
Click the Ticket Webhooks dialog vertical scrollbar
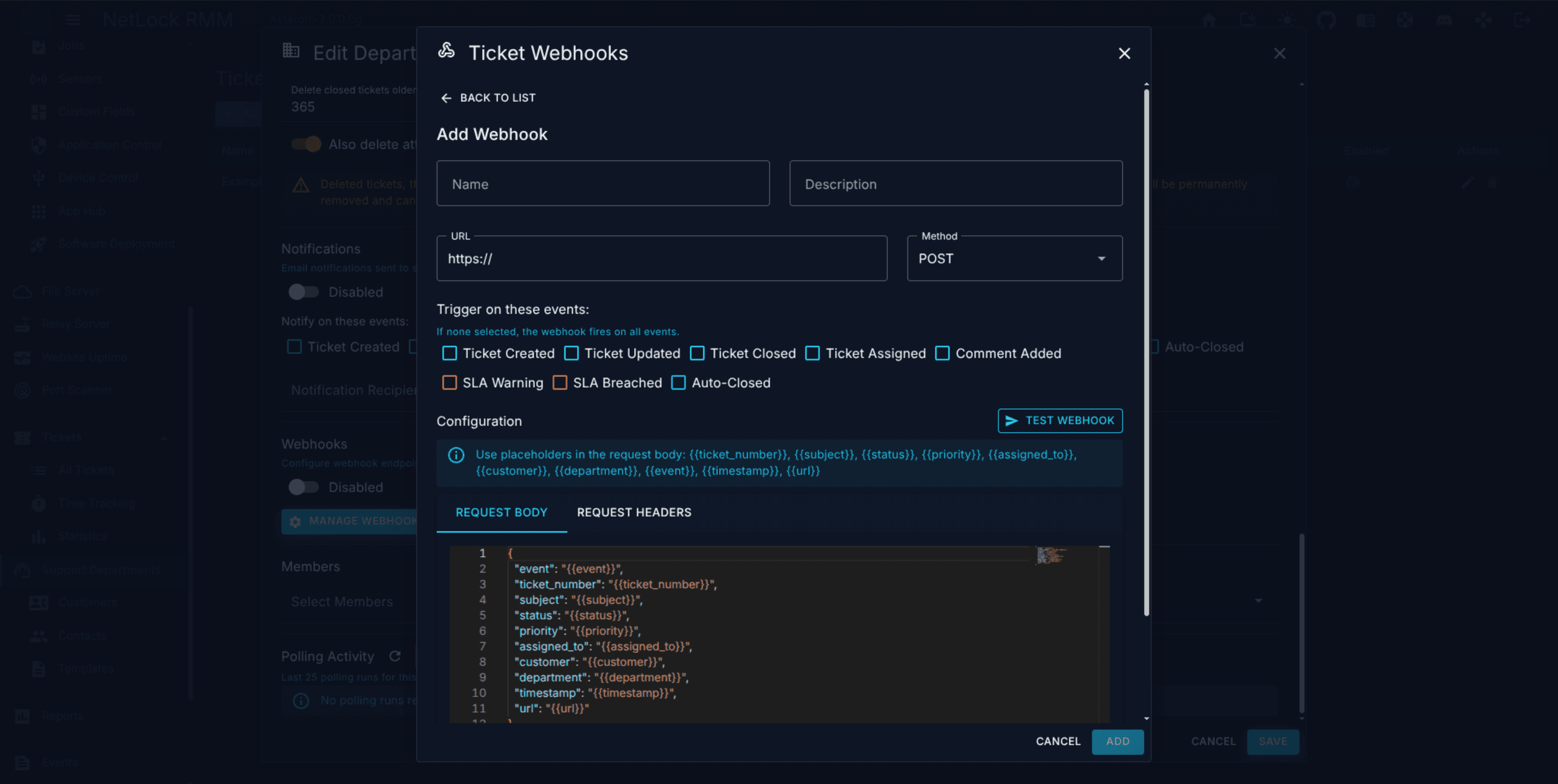point(1146,353)
